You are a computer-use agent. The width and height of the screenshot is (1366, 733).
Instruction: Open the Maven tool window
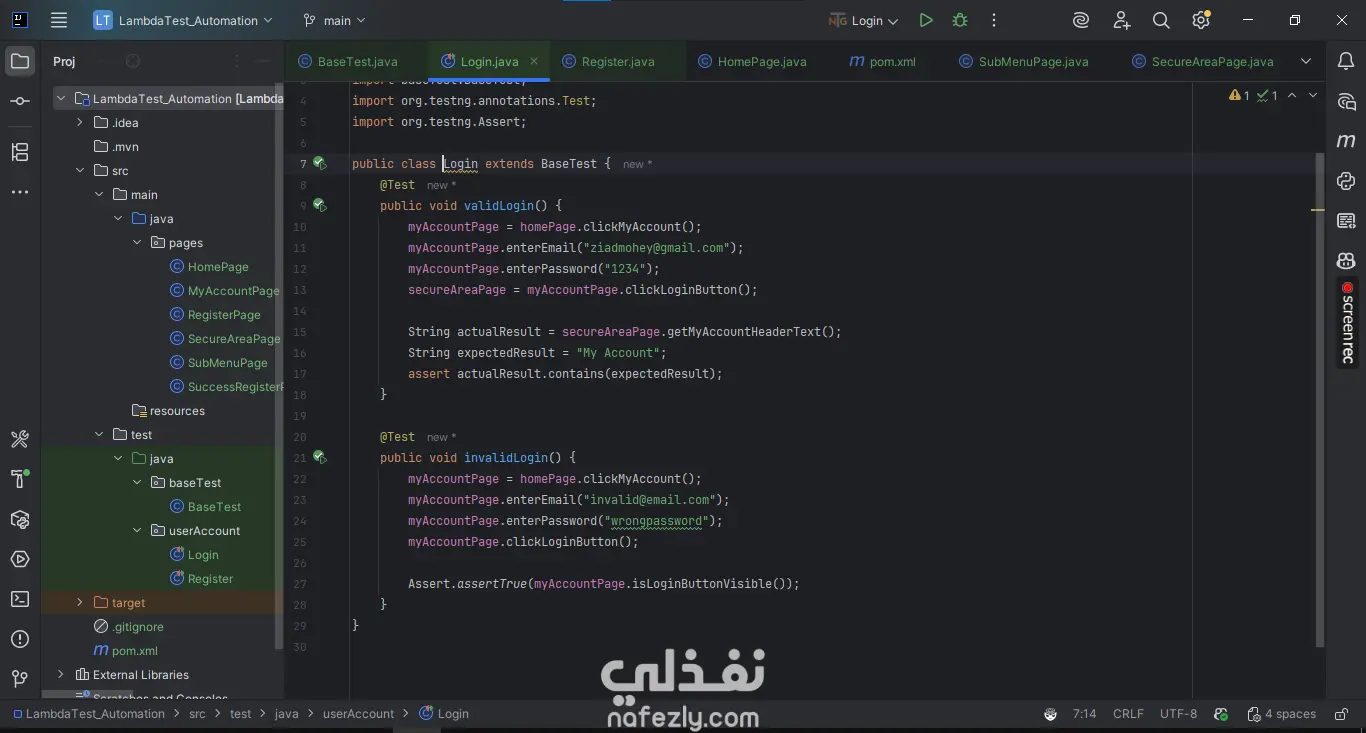(x=1346, y=141)
